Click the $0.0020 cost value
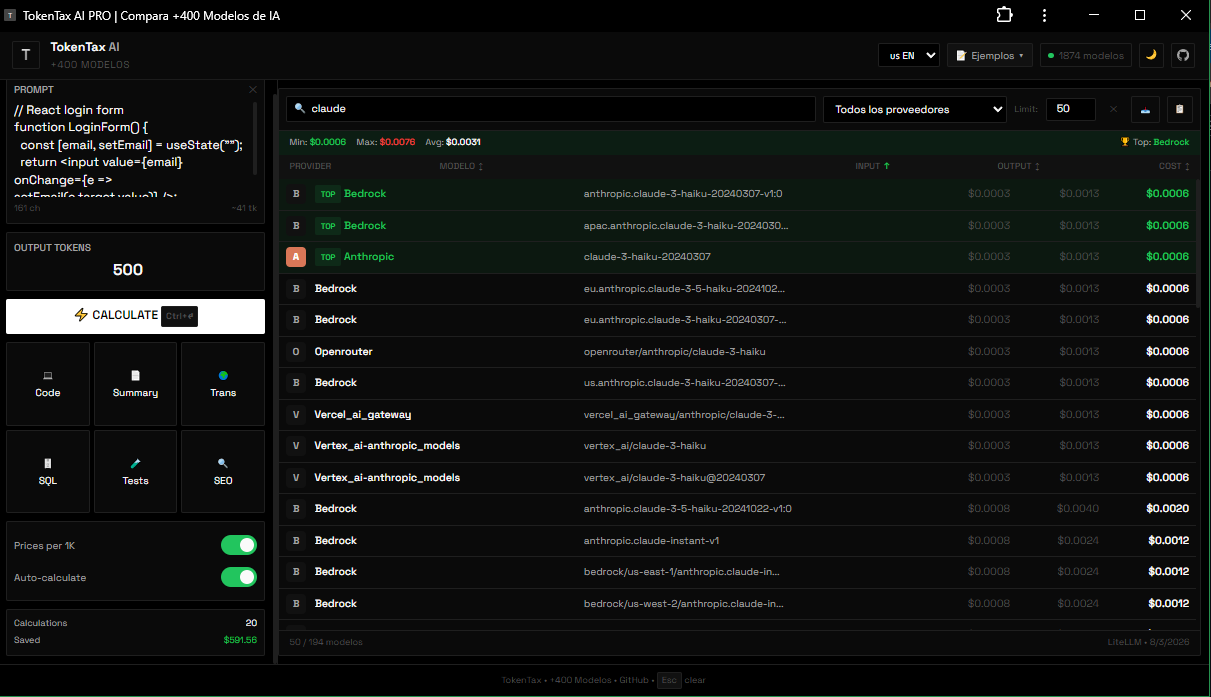Image resolution: width=1211 pixels, height=697 pixels. 1168,509
